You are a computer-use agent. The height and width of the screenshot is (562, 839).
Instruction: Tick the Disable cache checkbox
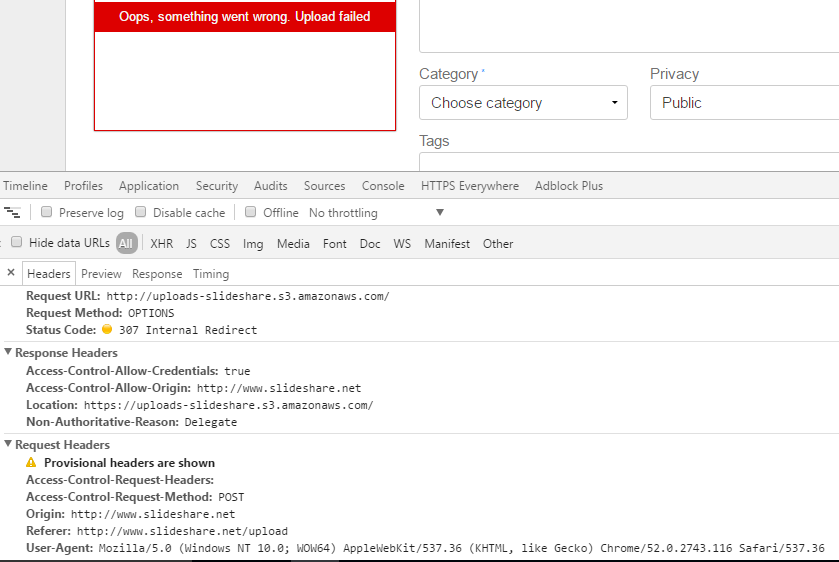point(141,212)
